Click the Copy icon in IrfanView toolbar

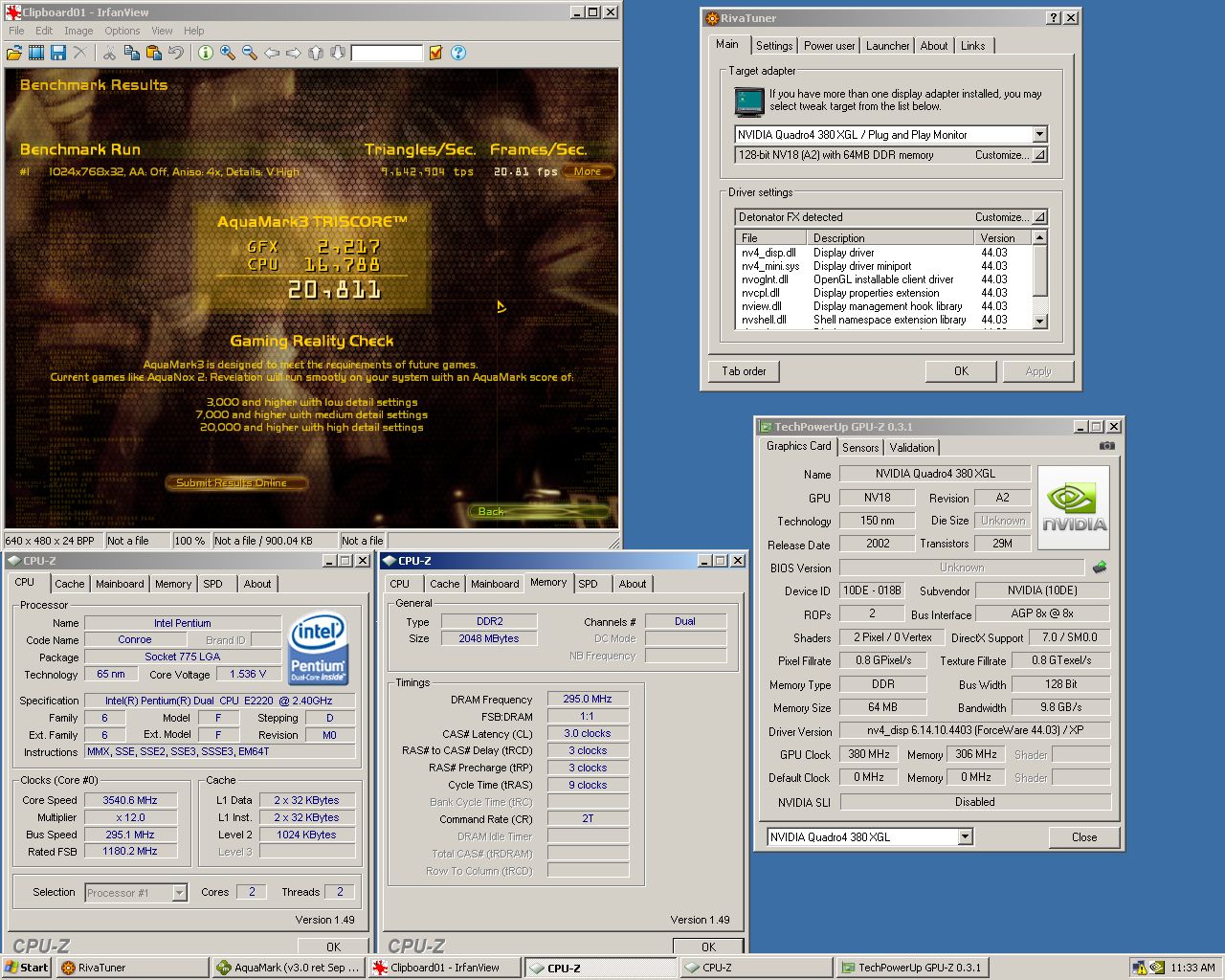tap(131, 53)
